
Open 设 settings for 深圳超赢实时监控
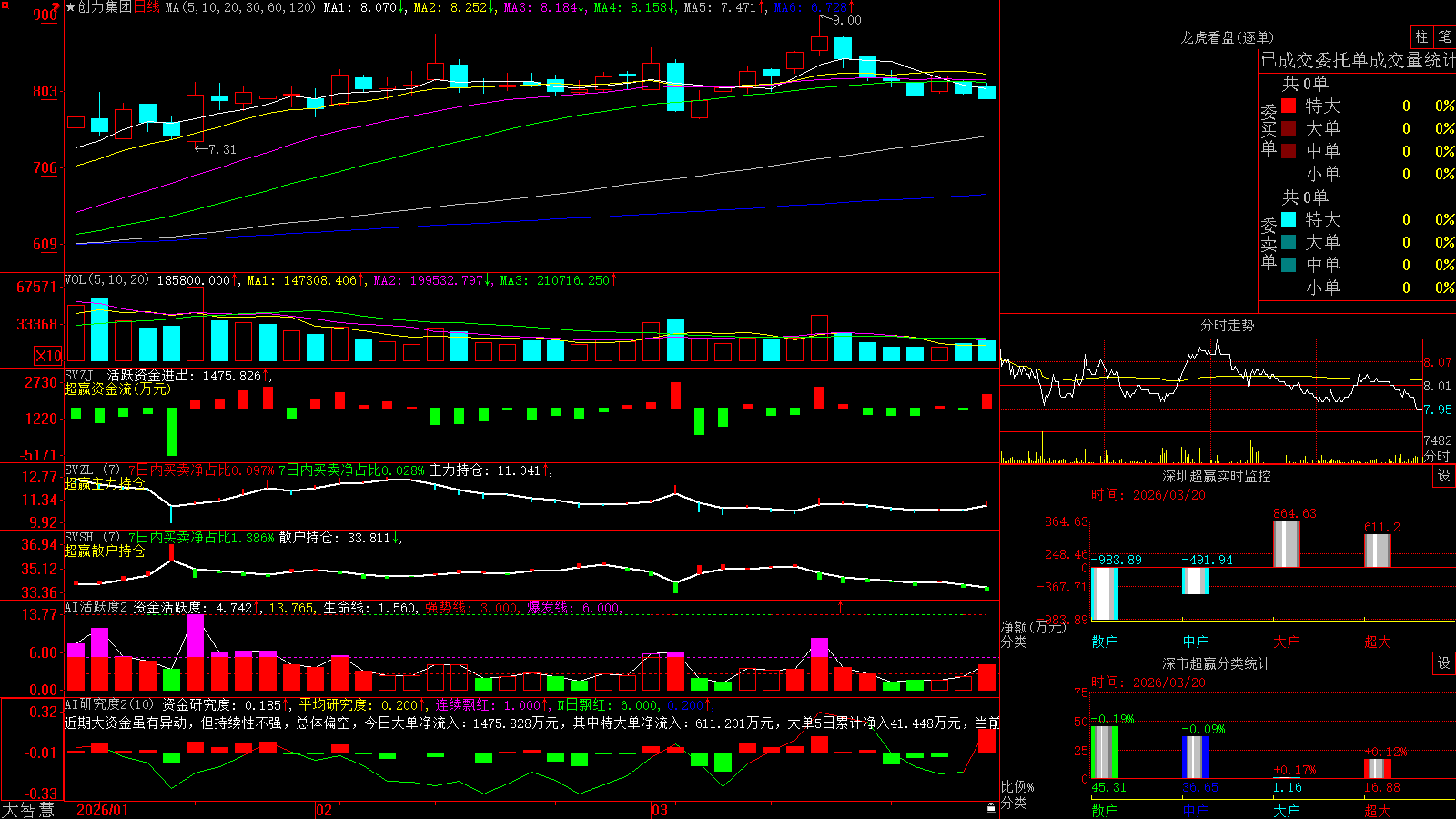tap(1444, 476)
